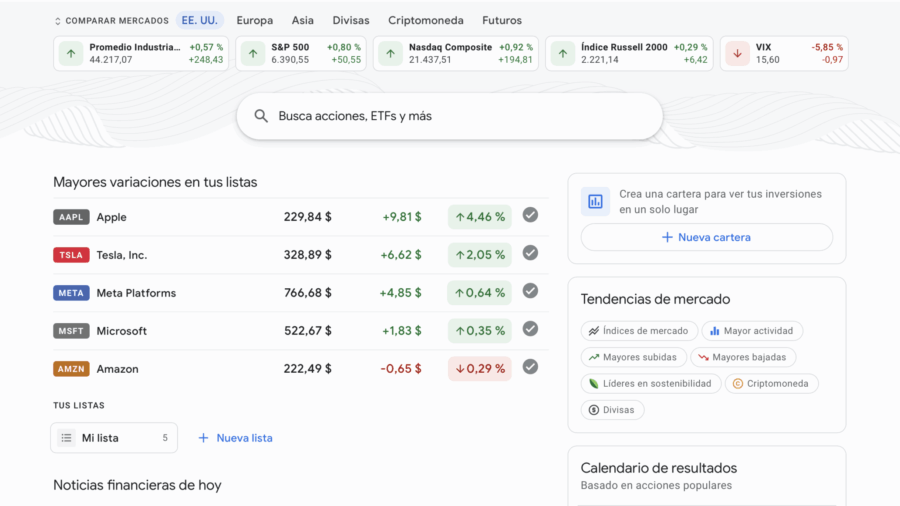Click the Noticias financieras de hoy heading

[x=137, y=485]
